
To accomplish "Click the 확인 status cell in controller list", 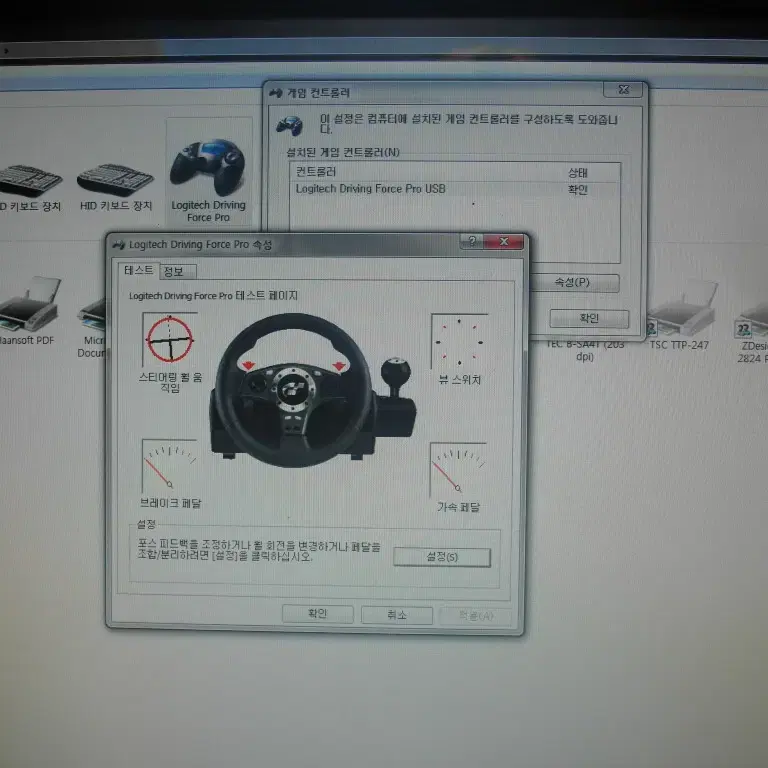I will pyautogui.click(x=577, y=190).
